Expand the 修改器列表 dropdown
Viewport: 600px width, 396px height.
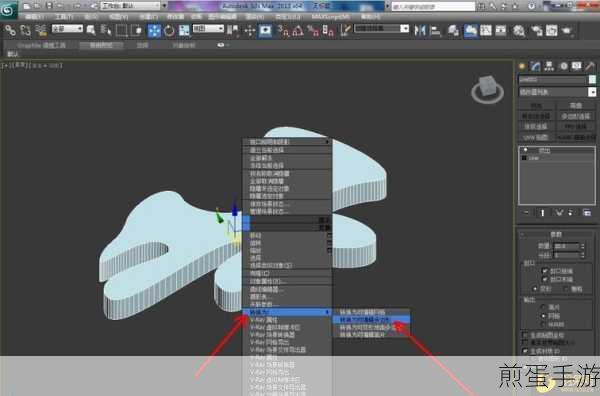coord(558,92)
